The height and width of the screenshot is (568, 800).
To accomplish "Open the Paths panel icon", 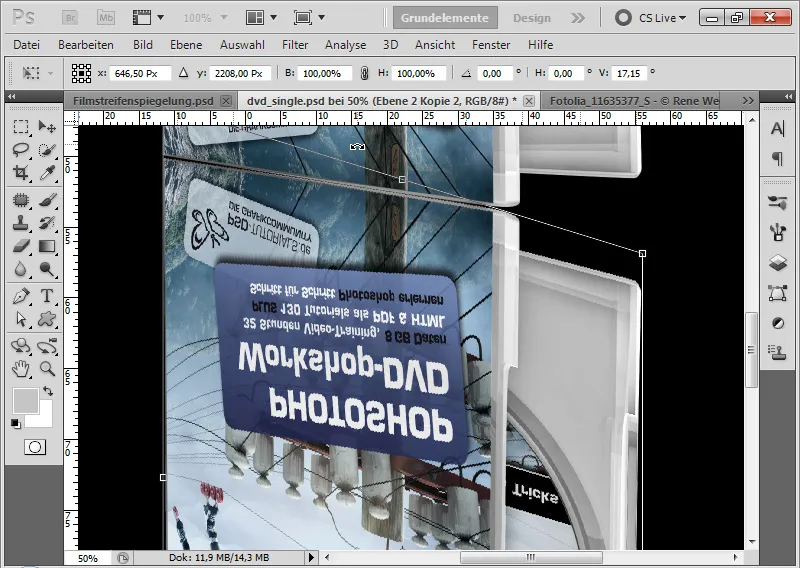I will click(778, 293).
